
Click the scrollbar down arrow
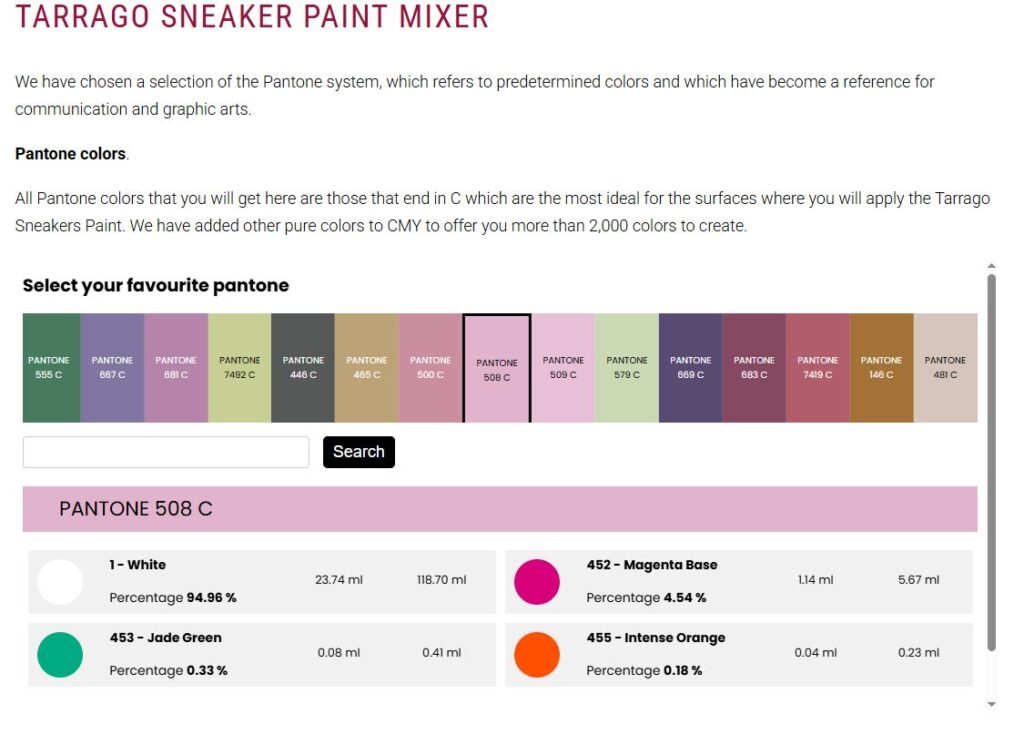pos(991,704)
